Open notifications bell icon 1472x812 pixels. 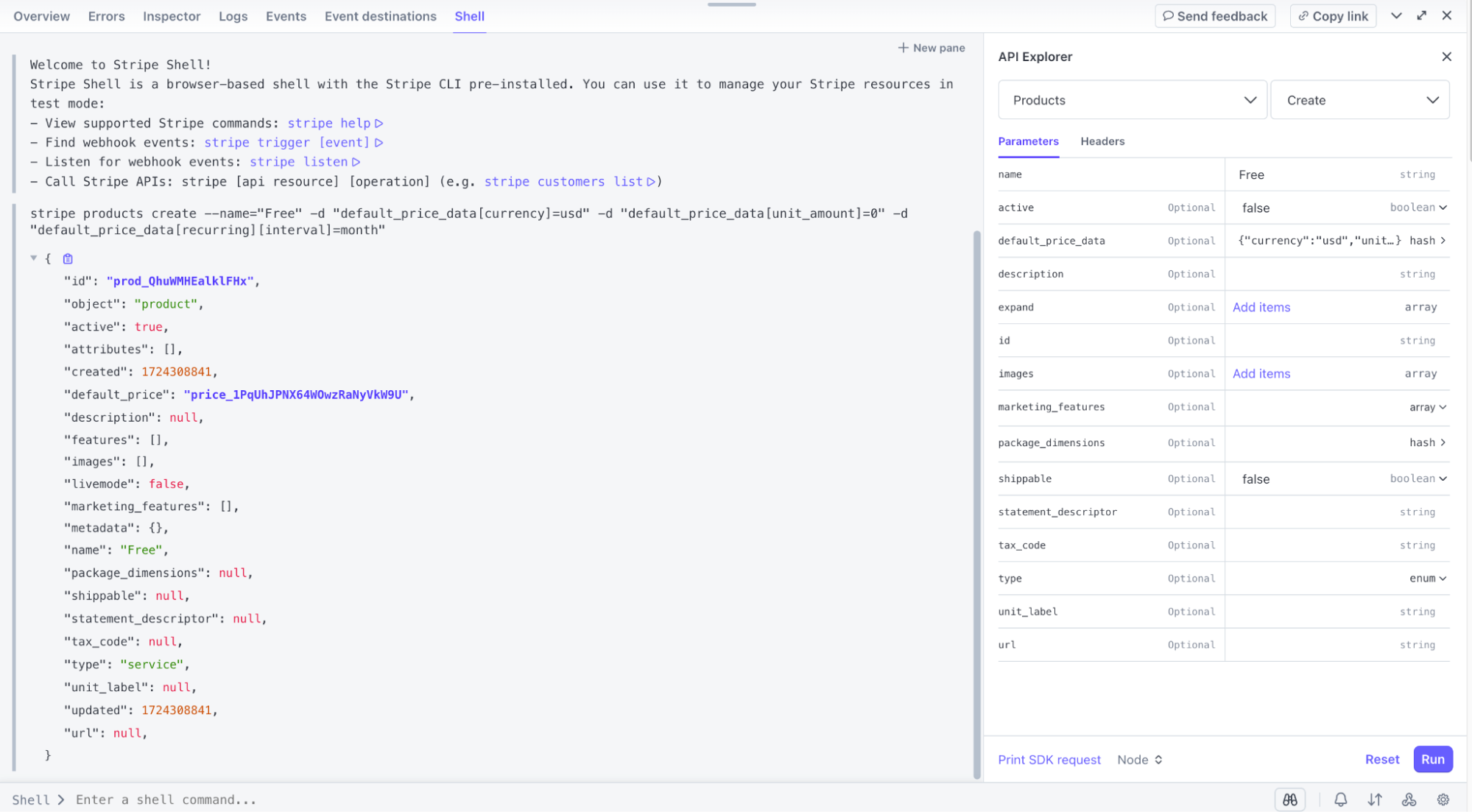1340,799
